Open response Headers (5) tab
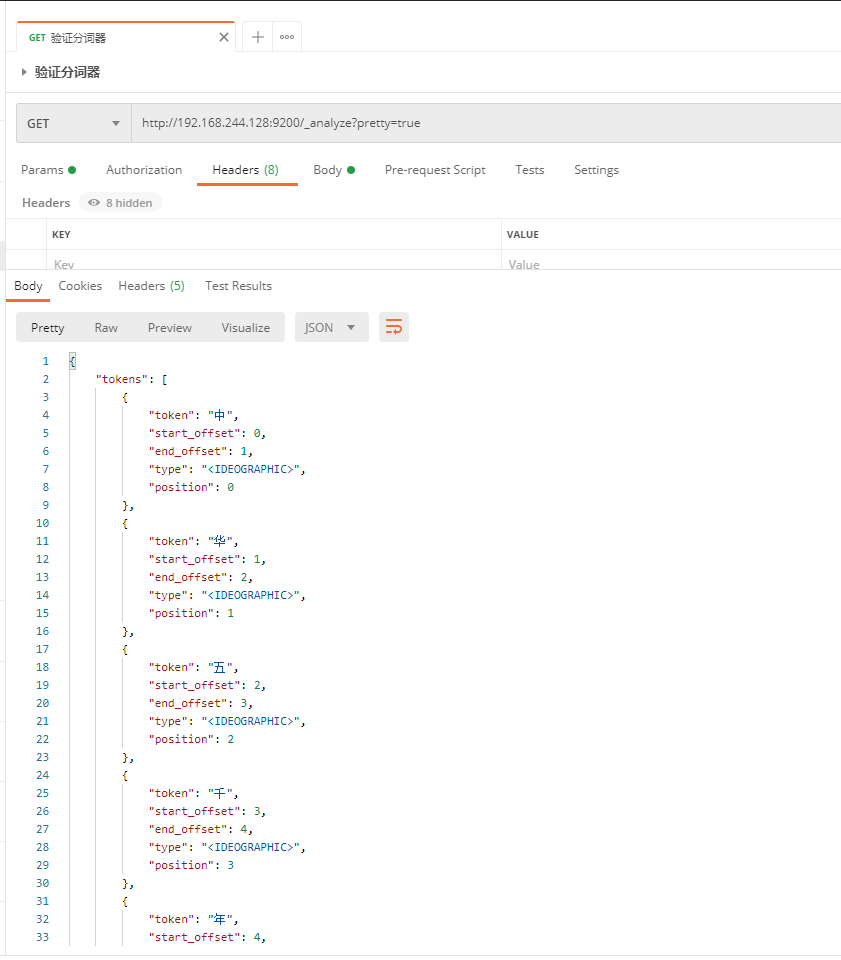Screen dimensions: 841x960 click(151, 286)
